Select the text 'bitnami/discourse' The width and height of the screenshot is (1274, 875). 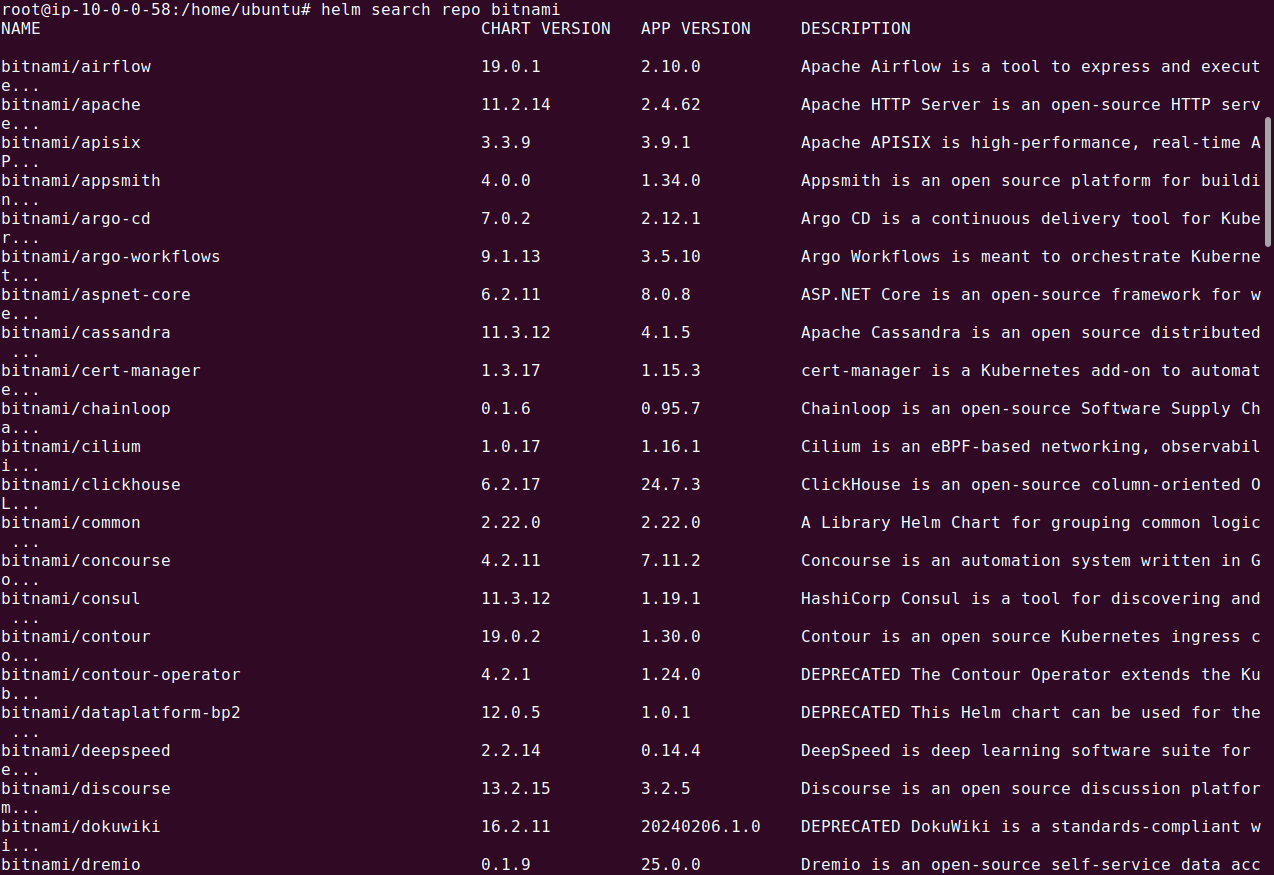pos(86,789)
